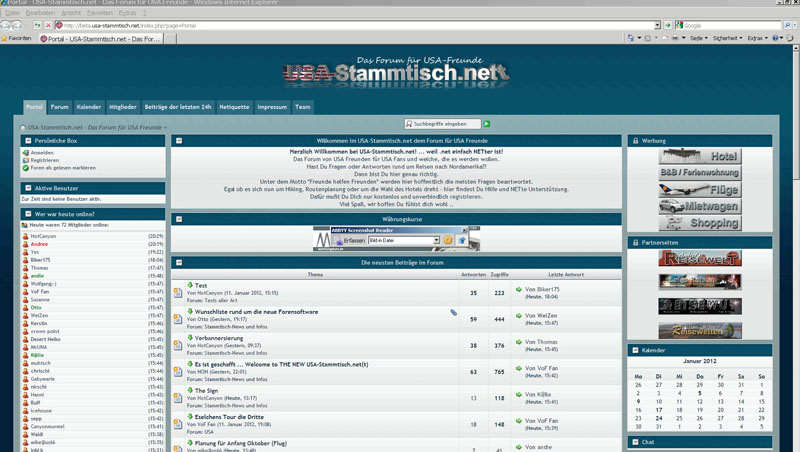
Task: Click the paperclip icon on the Wunschliste thread
Action: click(453, 312)
